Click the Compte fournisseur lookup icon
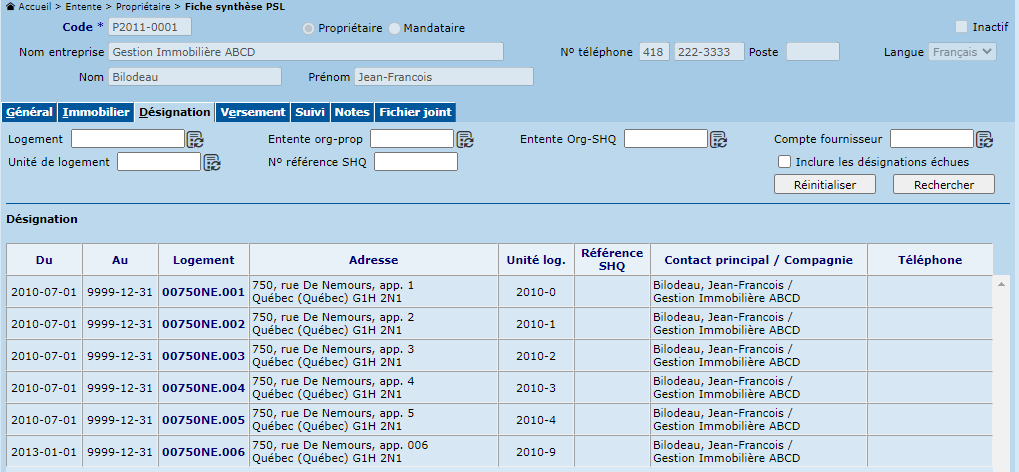This screenshot has height=472, width=1019. tap(984, 140)
